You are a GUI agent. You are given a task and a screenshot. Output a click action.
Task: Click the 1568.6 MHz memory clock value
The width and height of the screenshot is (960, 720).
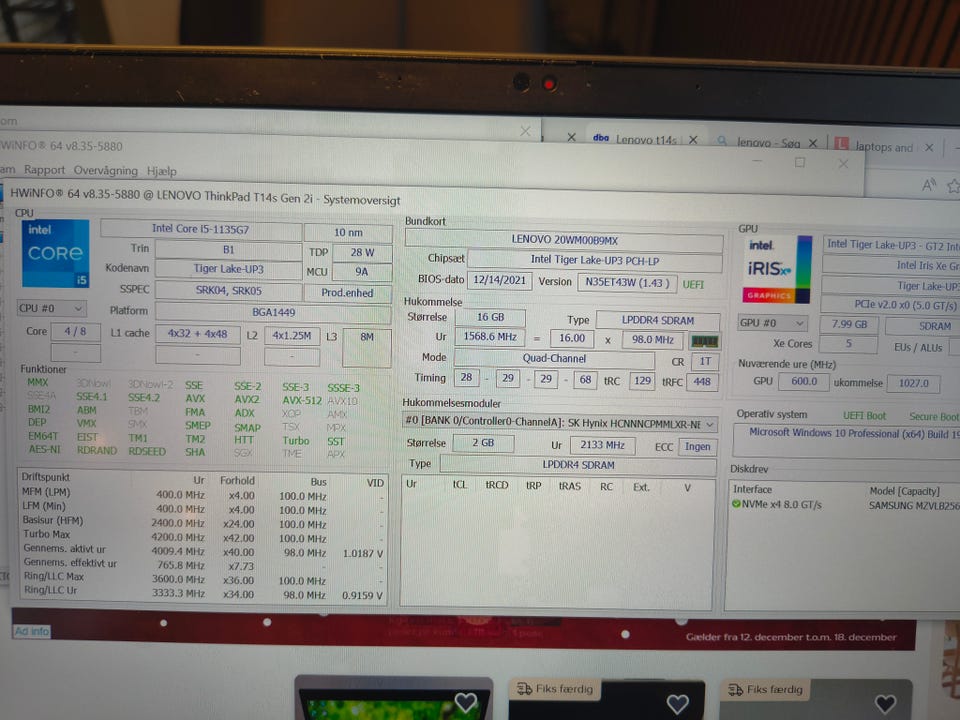pyautogui.click(x=490, y=337)
